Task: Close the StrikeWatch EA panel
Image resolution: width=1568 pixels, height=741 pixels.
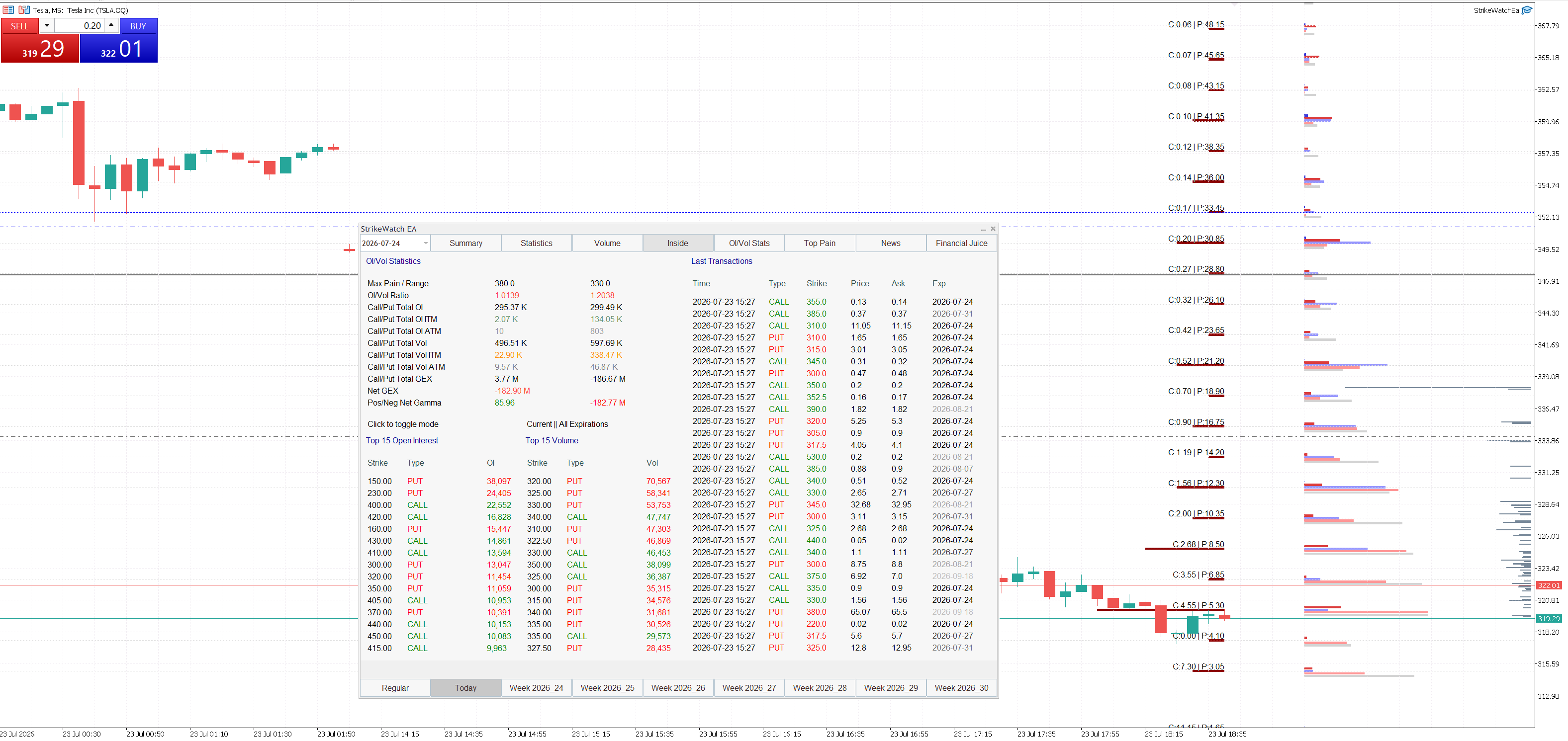Action: (x=993, y=229)
